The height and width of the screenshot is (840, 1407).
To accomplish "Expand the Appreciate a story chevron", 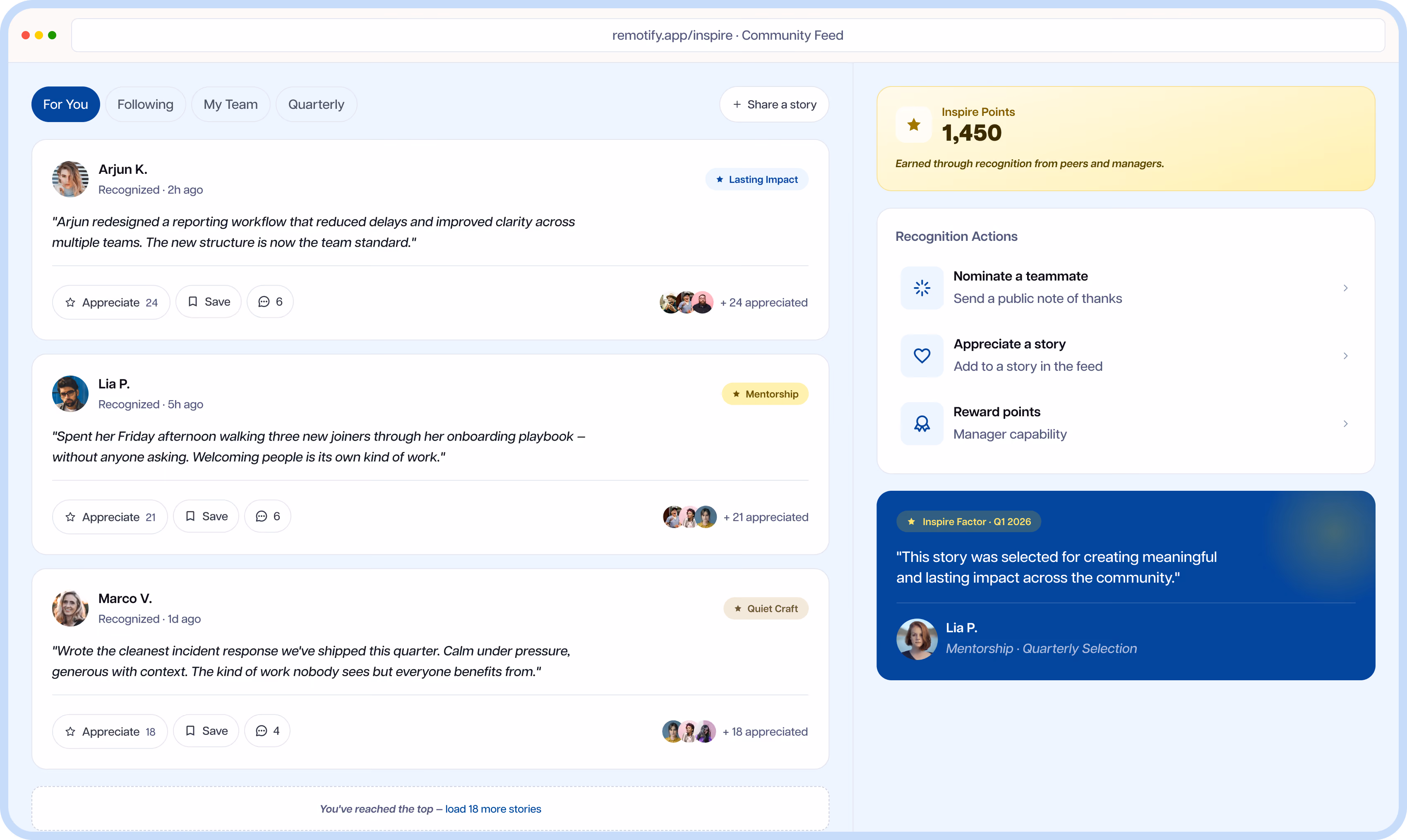I will 1345,355.
